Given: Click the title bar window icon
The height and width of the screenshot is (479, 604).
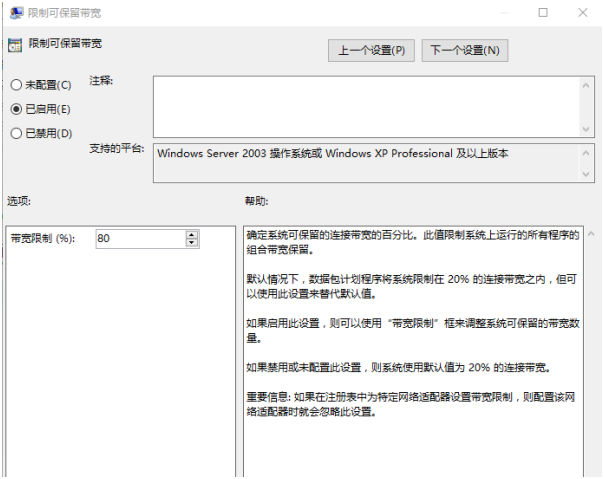Looking at the screenshot, I should point(16,13).
